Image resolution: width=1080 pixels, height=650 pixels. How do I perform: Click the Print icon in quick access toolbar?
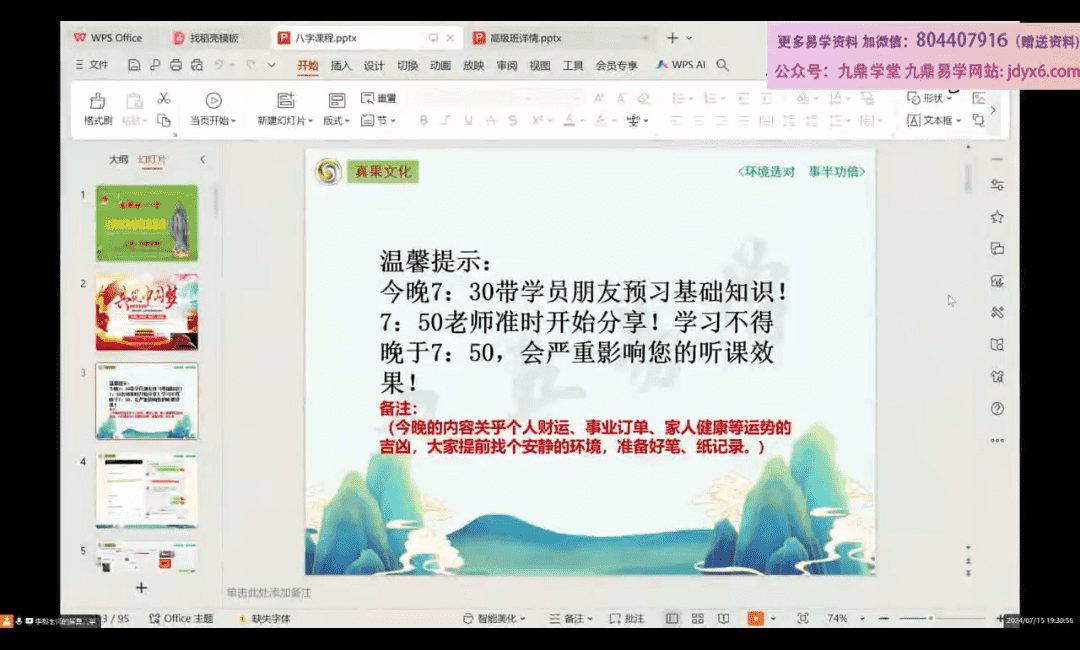point(176,65)
